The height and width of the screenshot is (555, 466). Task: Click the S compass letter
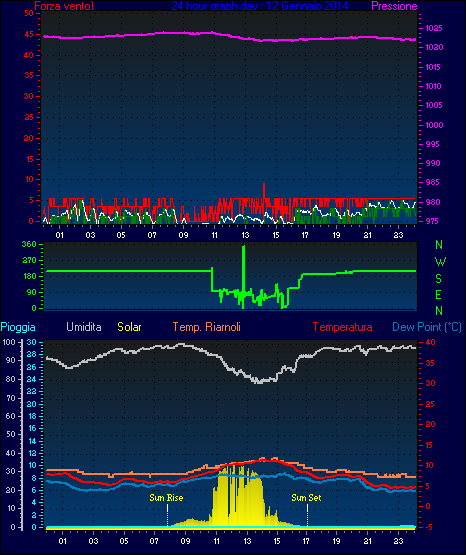click(x=438, y=279)
